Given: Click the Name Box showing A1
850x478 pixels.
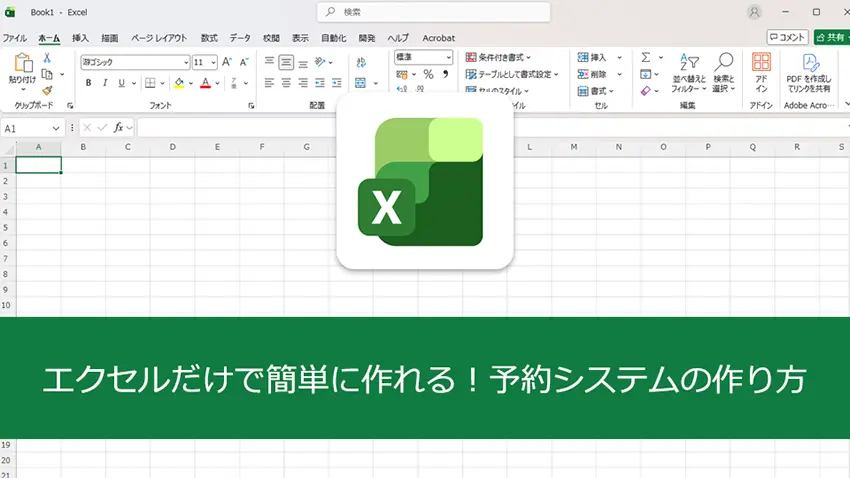Looking at the screenshot, I should coord(31,128).
